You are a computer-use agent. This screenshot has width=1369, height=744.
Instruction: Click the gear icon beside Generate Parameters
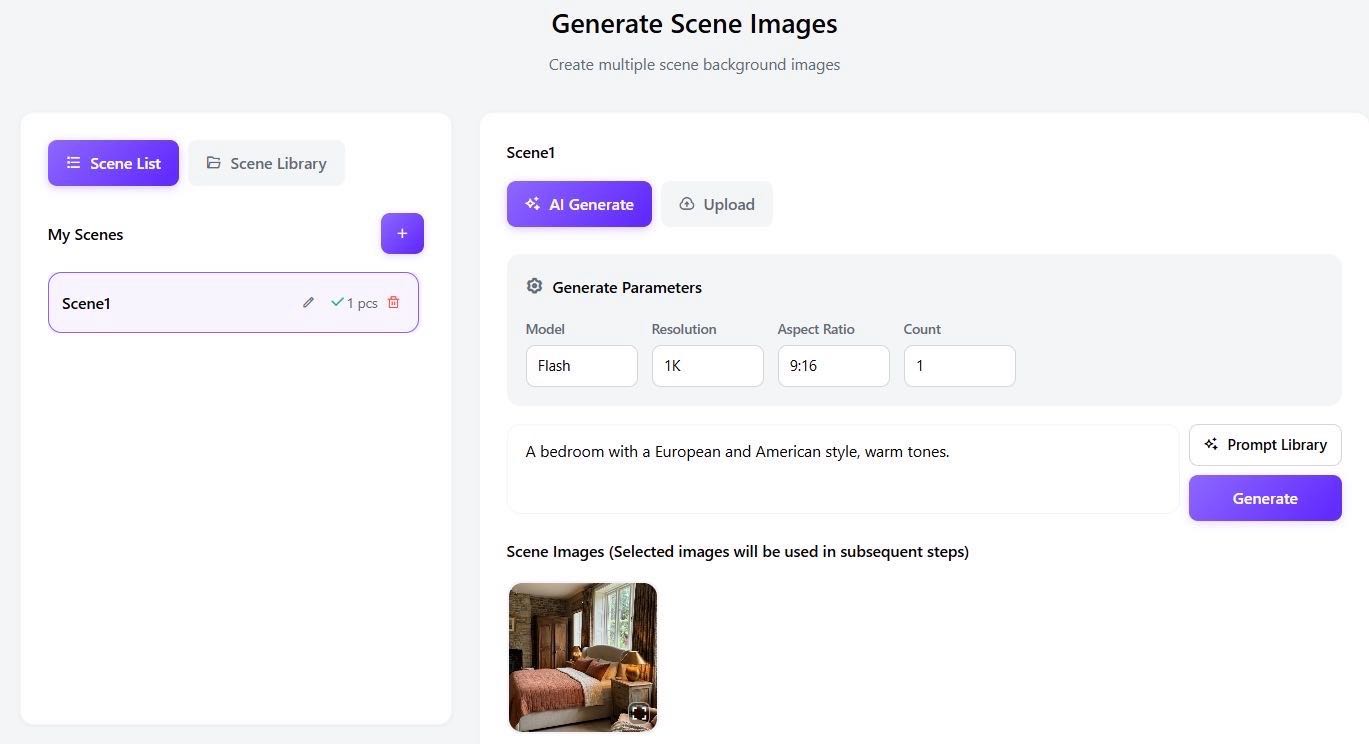tap(534, 287)
